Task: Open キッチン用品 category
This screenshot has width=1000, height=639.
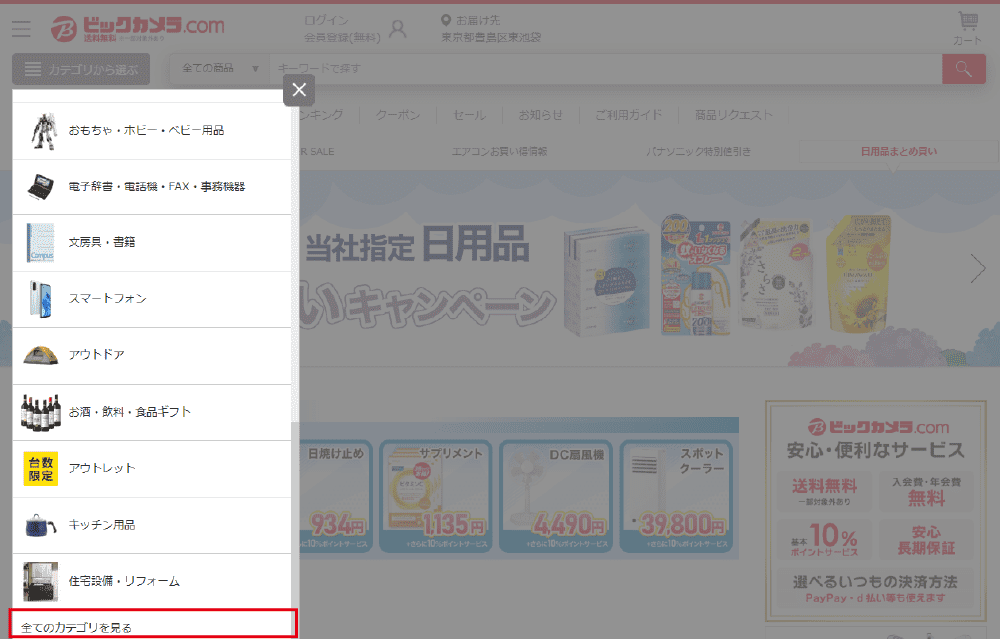Action: 152,525
